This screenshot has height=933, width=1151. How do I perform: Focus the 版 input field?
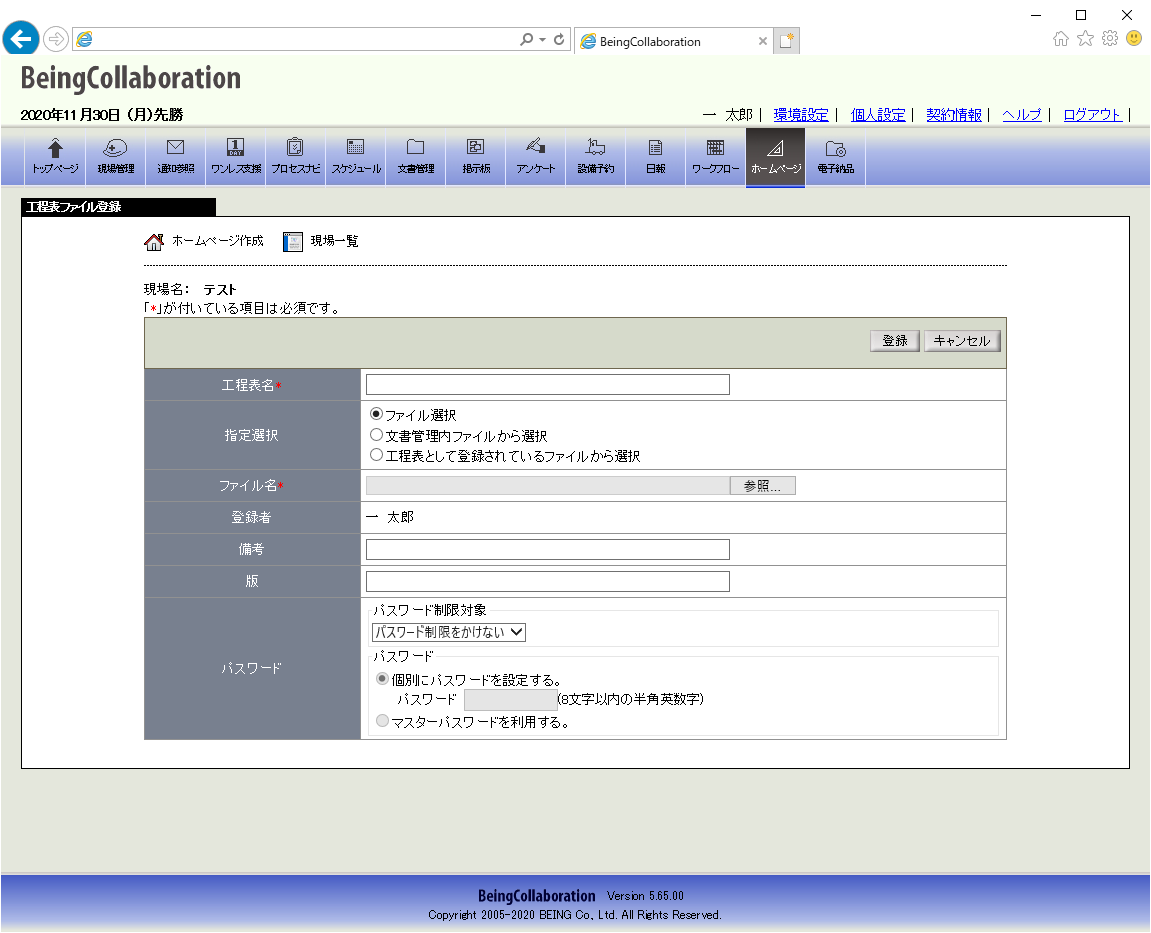click(x=548, y=581)
